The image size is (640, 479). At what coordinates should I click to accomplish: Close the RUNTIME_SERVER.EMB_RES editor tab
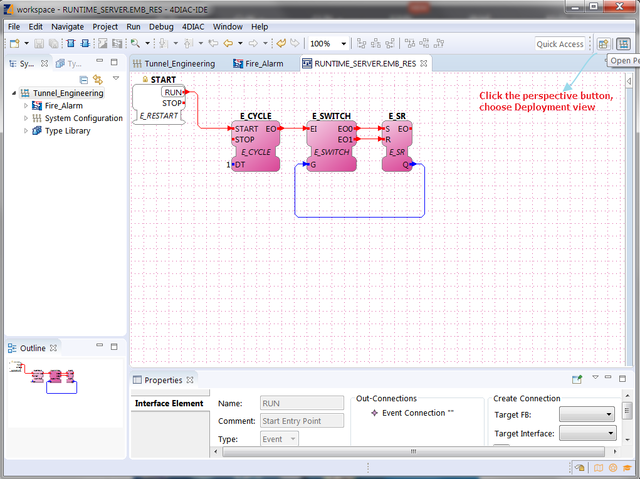[x=424, y=64]
